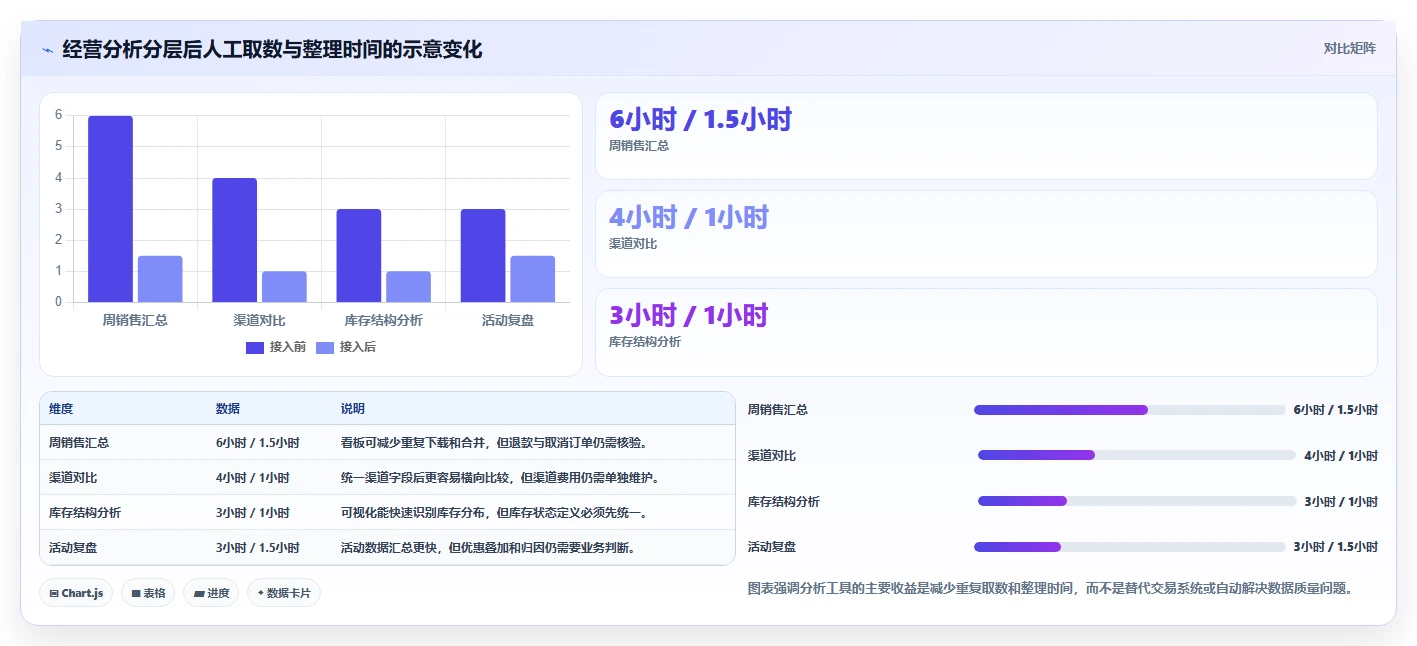Viewport: 1417px width, 646px height.
Task: Click the Chart.js tag chip
Action: coord(77,593)
